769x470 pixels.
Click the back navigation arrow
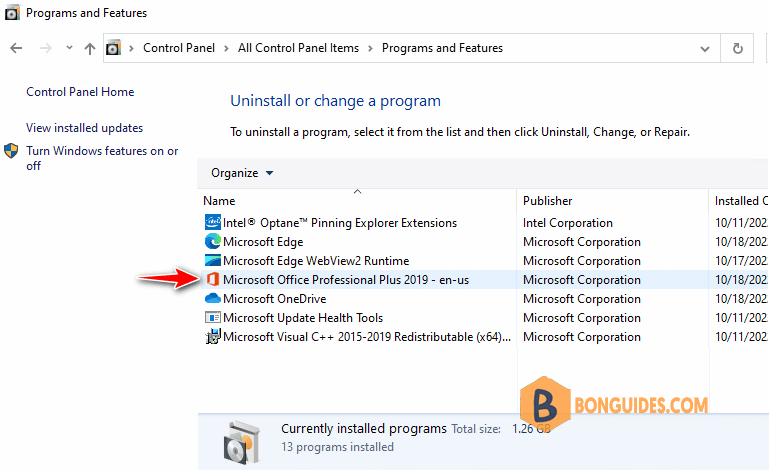click(16, 48)
